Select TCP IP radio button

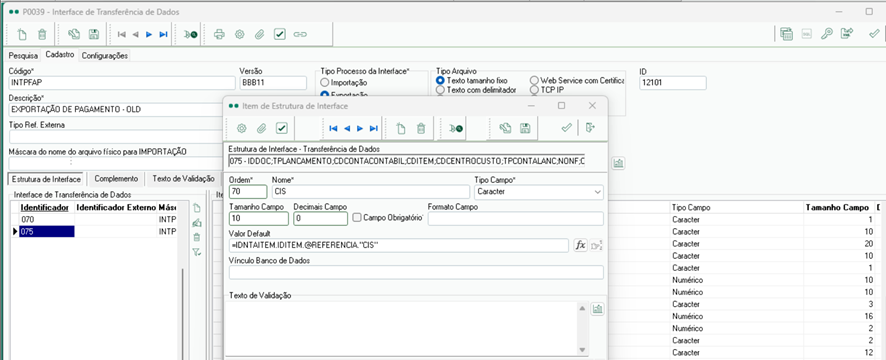(x=535, y=90)
